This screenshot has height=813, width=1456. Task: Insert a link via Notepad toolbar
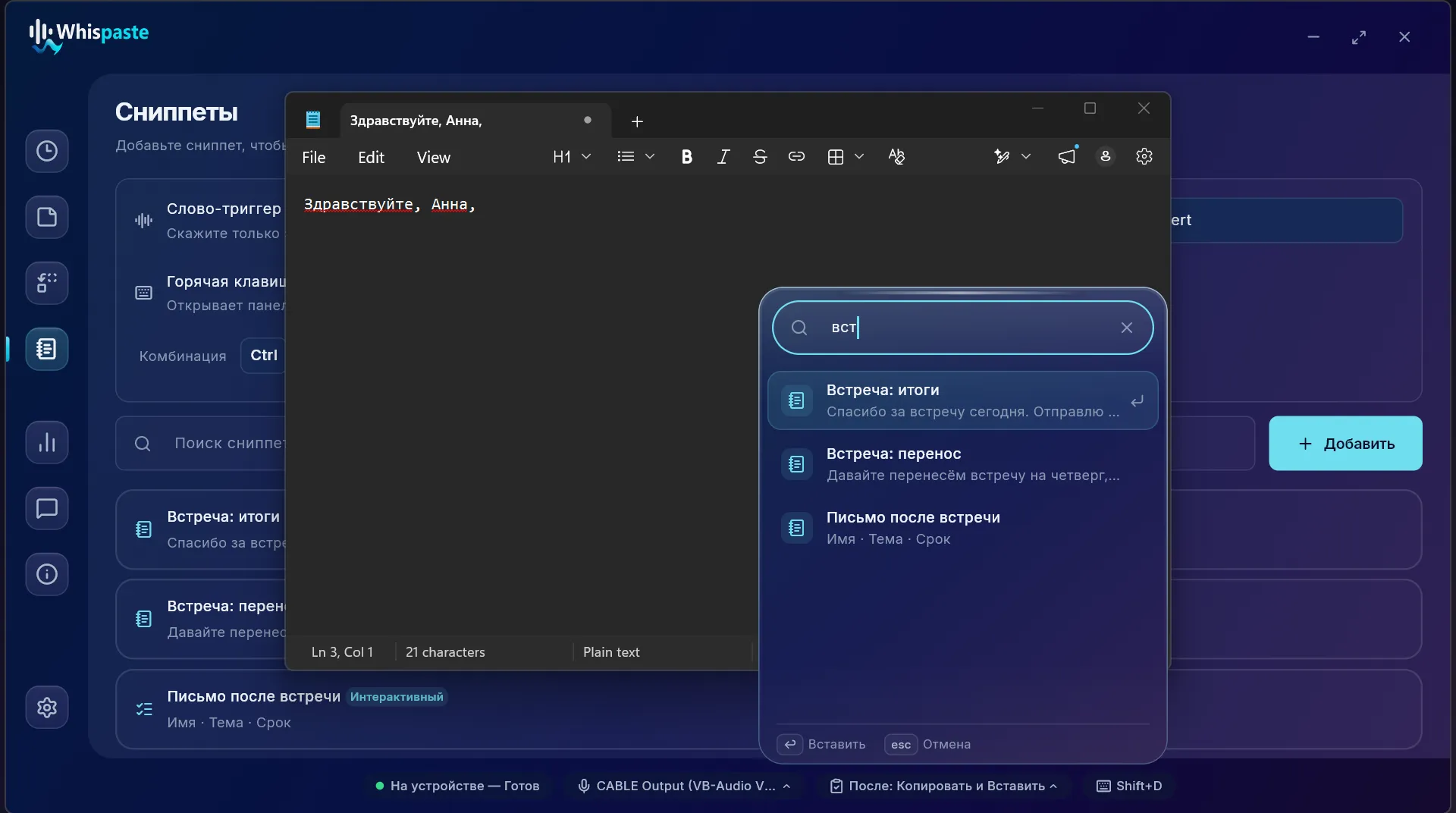(796, 157)
